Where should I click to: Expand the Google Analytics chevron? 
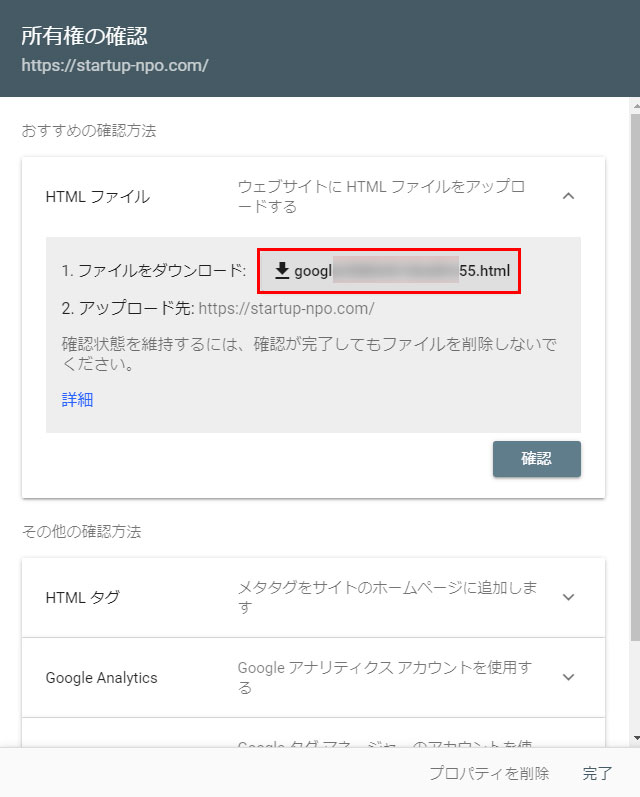tap(568, 677)
